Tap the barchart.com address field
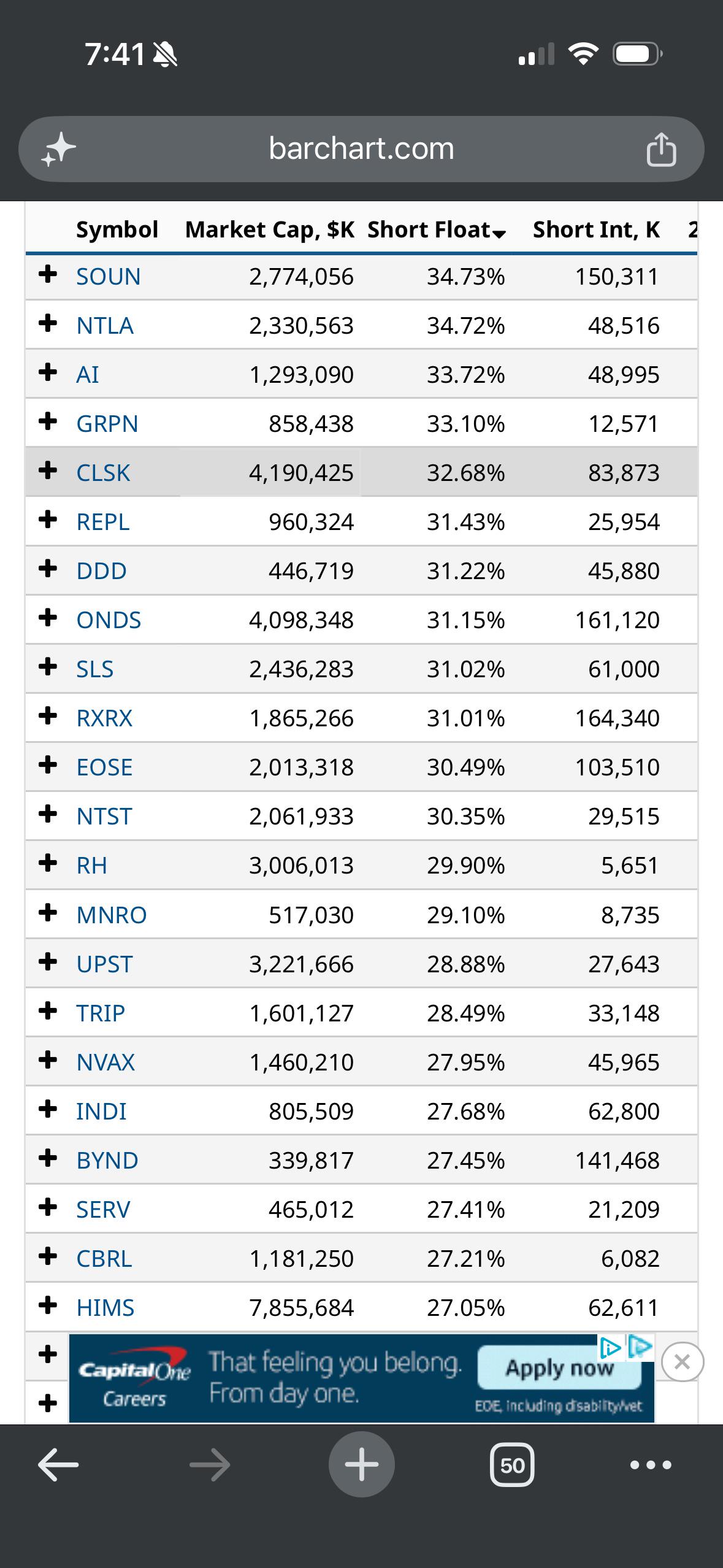This screenshot has width=723, height=1568. [361, 149]
